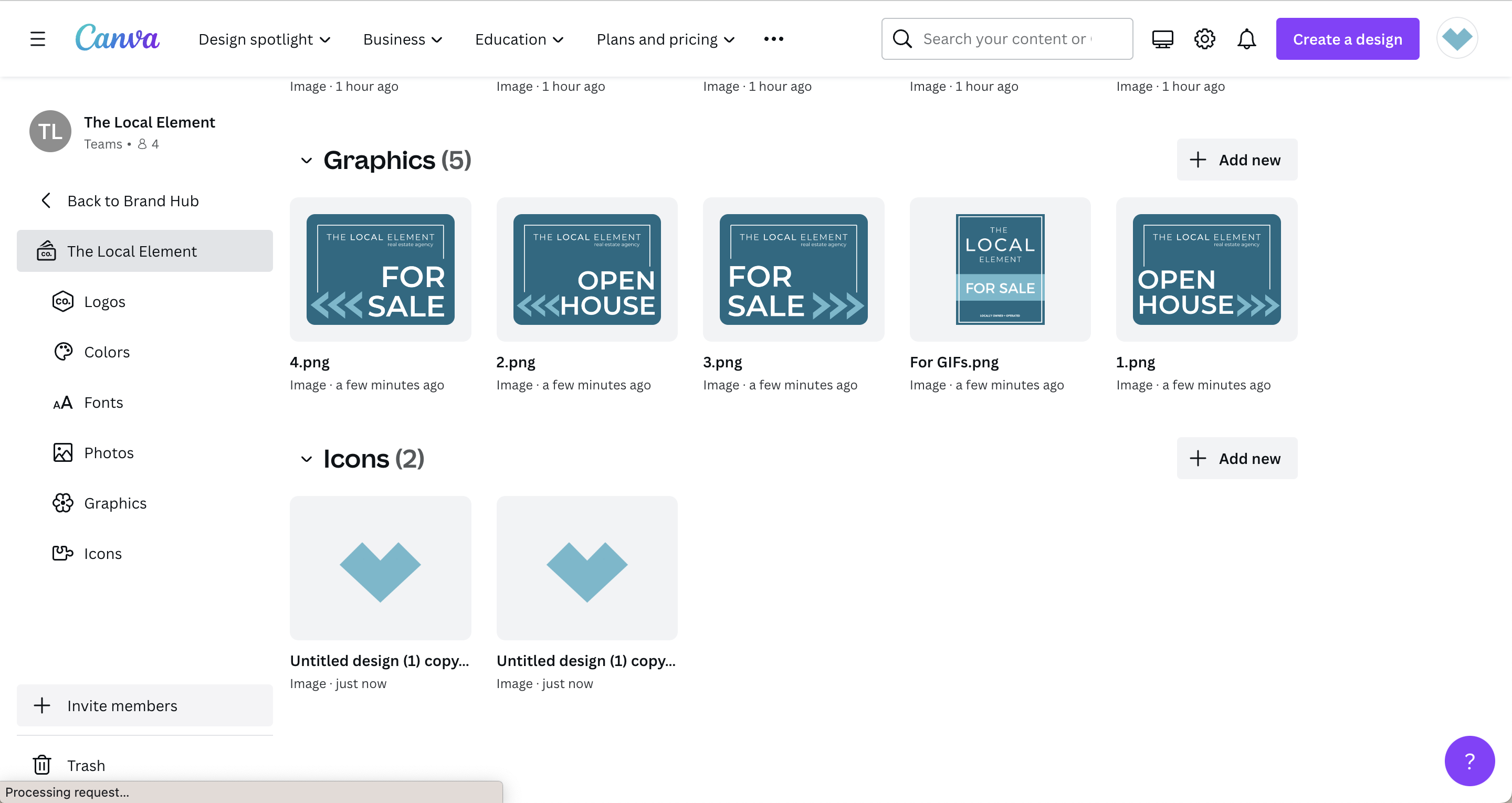
Task: Click the Fonts AA icon
Action: 63,402
